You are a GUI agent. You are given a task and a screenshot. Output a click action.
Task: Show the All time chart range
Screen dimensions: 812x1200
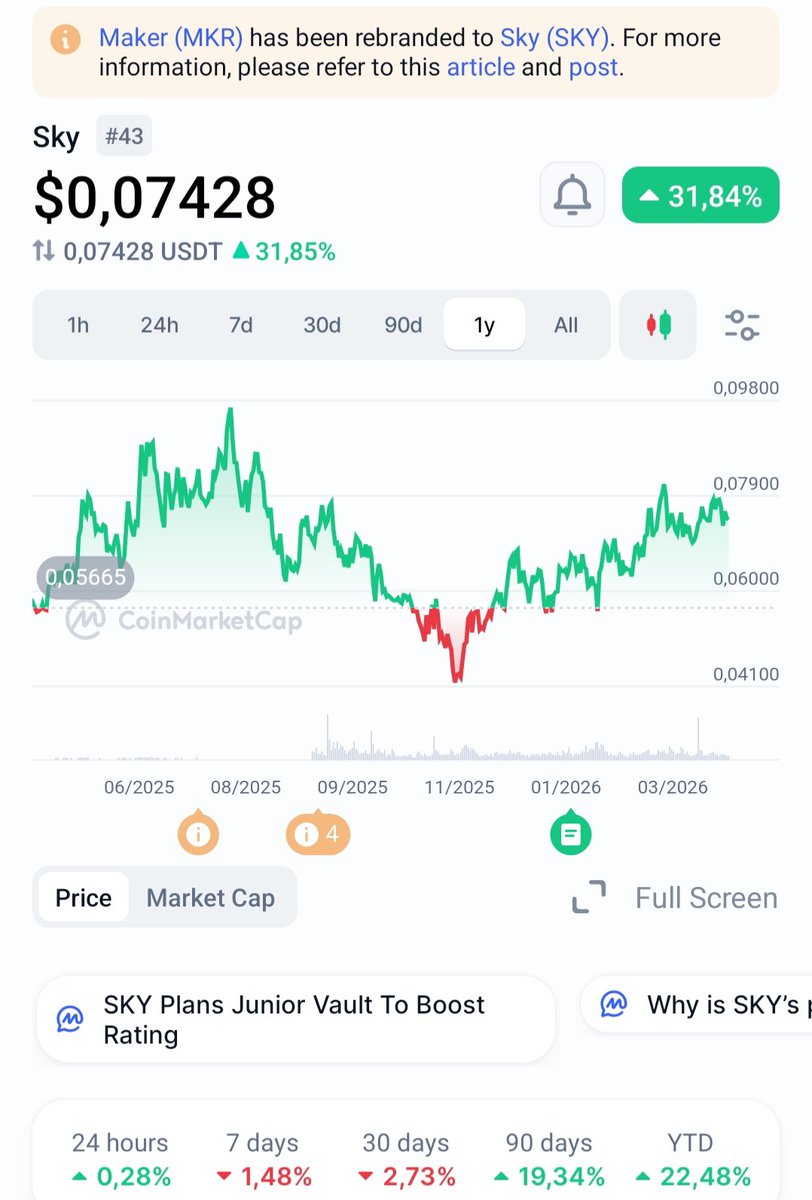tap(566, 325)
